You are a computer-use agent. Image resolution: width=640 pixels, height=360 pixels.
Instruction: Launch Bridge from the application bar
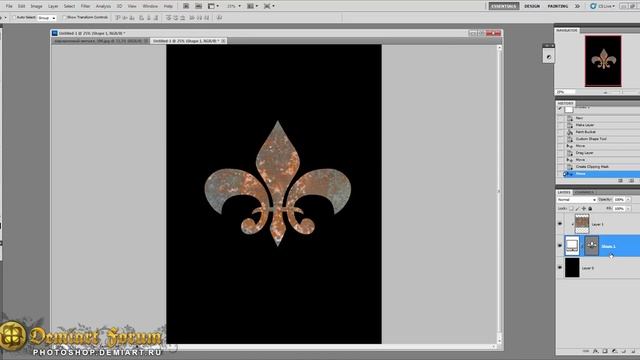[186, 6]
